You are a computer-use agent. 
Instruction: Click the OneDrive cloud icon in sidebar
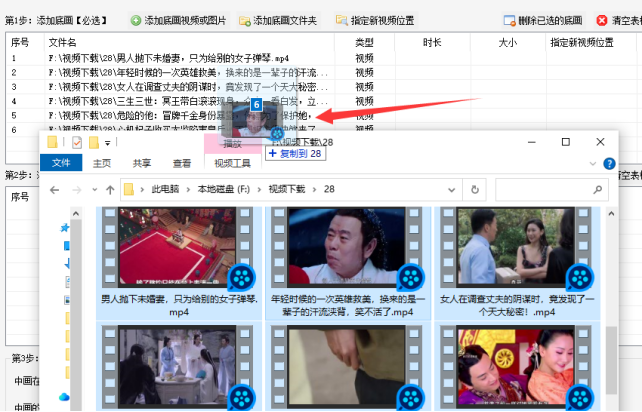[x=64, y=397]
